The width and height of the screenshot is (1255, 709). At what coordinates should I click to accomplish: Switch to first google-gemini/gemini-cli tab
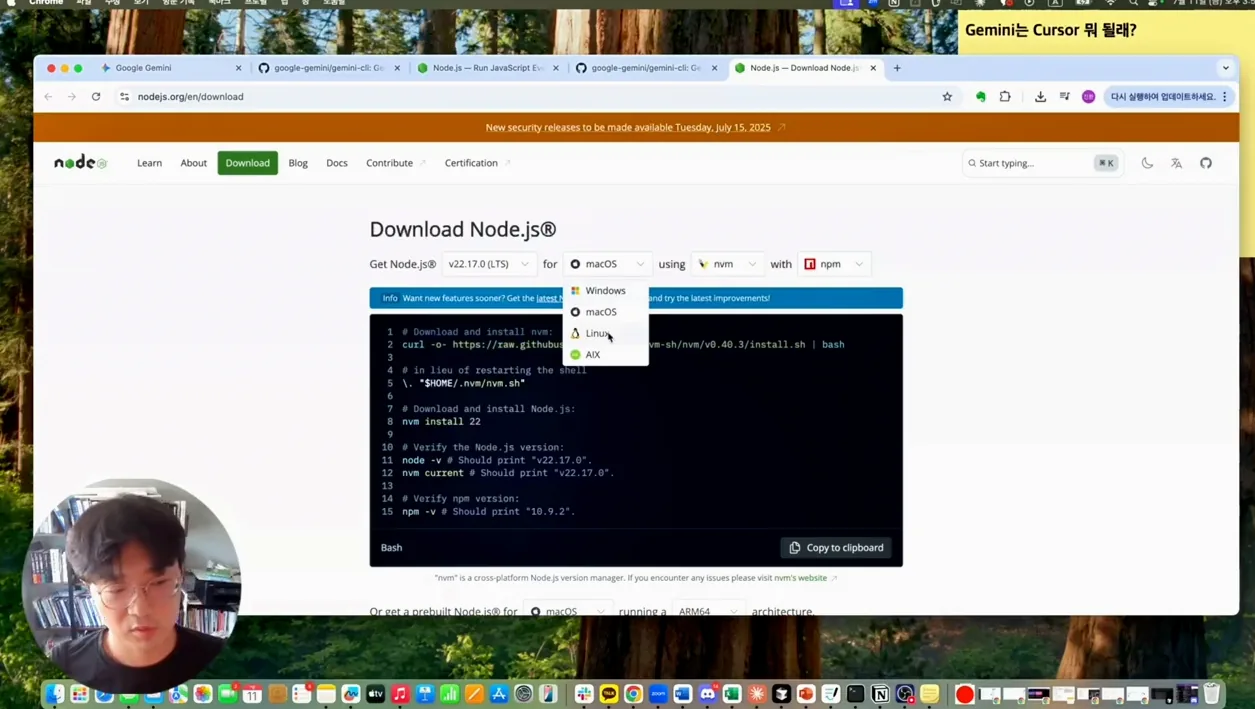click(x=329, y=68)
